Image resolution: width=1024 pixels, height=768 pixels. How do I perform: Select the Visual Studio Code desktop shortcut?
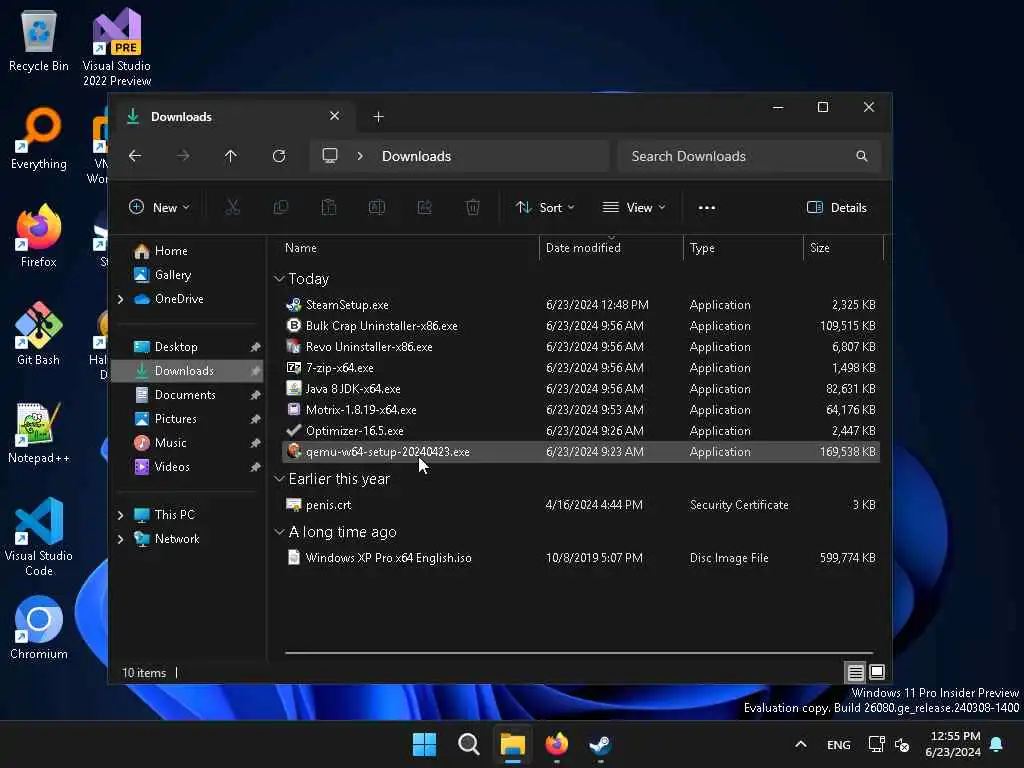[x=39, y=537]
